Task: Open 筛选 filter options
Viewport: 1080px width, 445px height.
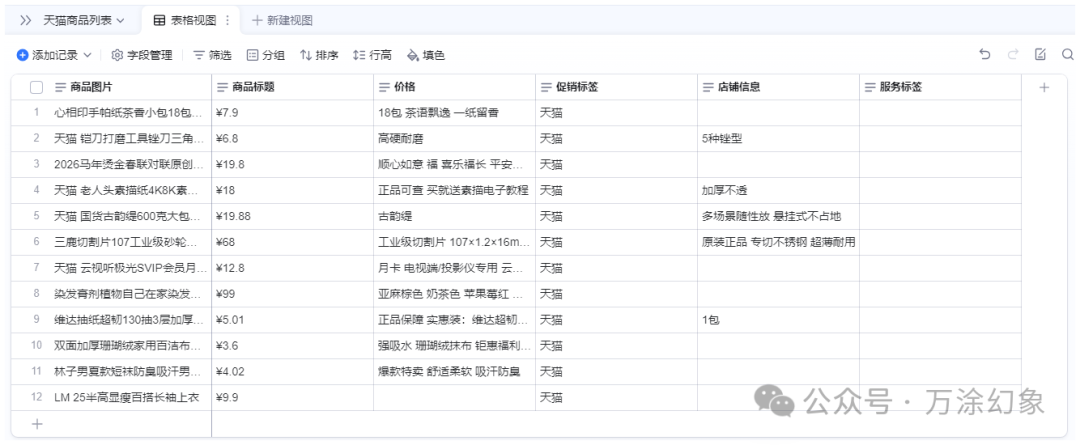Action: 212,55
